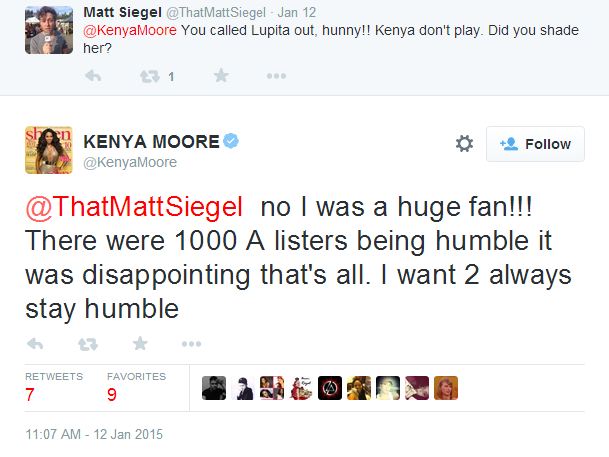Favorite Matt Siegel's tweet with star
The width and height of the screenshot is (609, 457).
point(221,76)
